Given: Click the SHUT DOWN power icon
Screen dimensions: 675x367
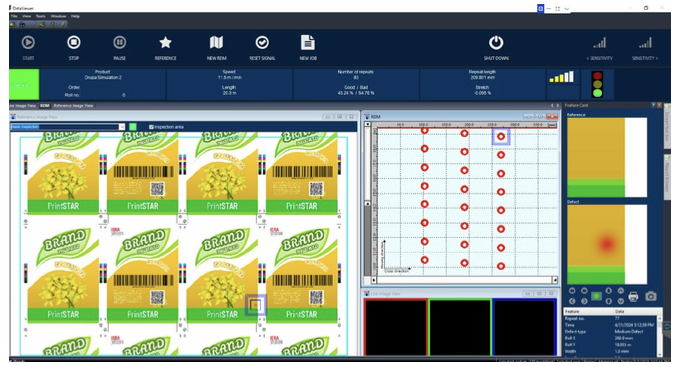Looking at the screenshot, I should 496,43.
